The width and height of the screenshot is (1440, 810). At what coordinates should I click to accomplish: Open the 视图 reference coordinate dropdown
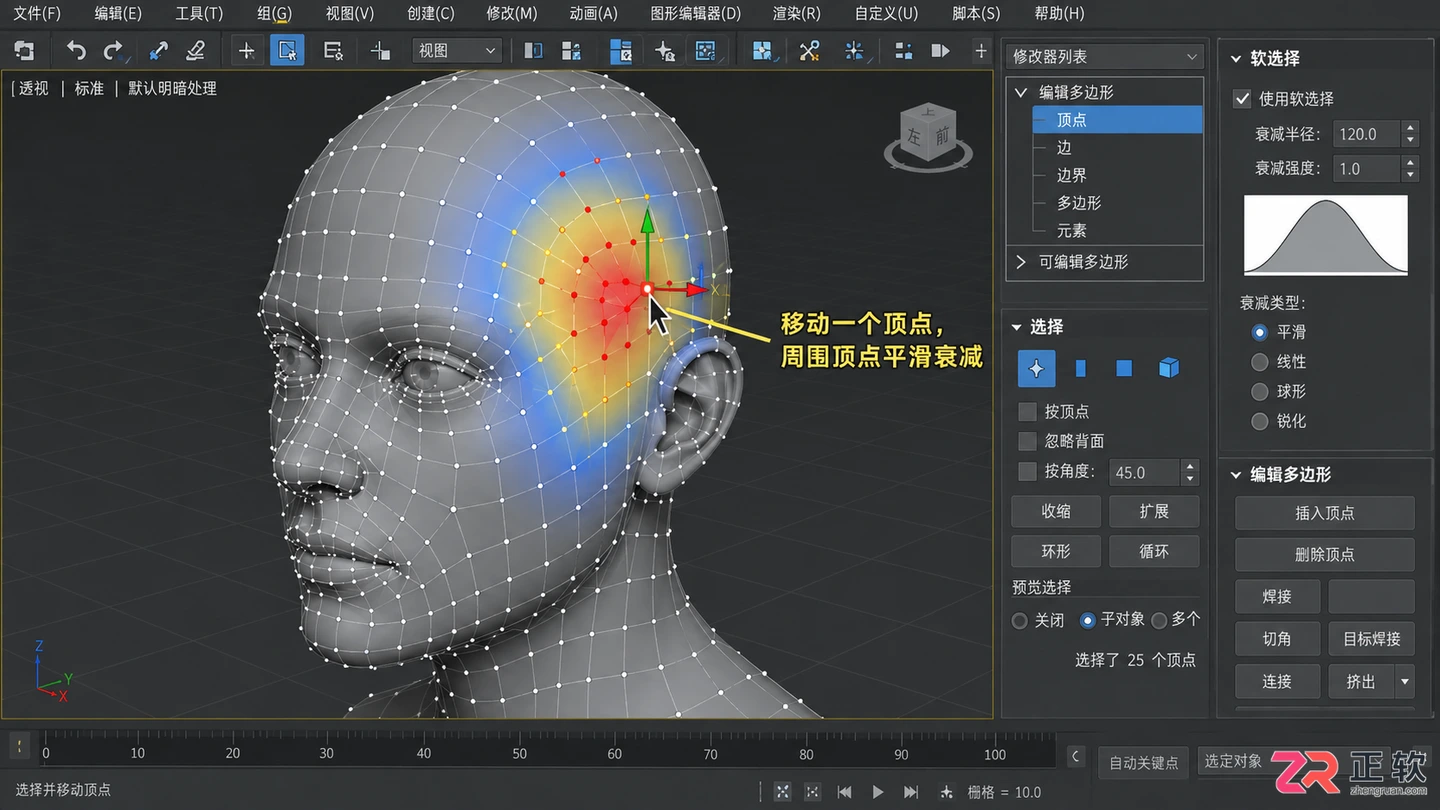[x=458, y=50]
